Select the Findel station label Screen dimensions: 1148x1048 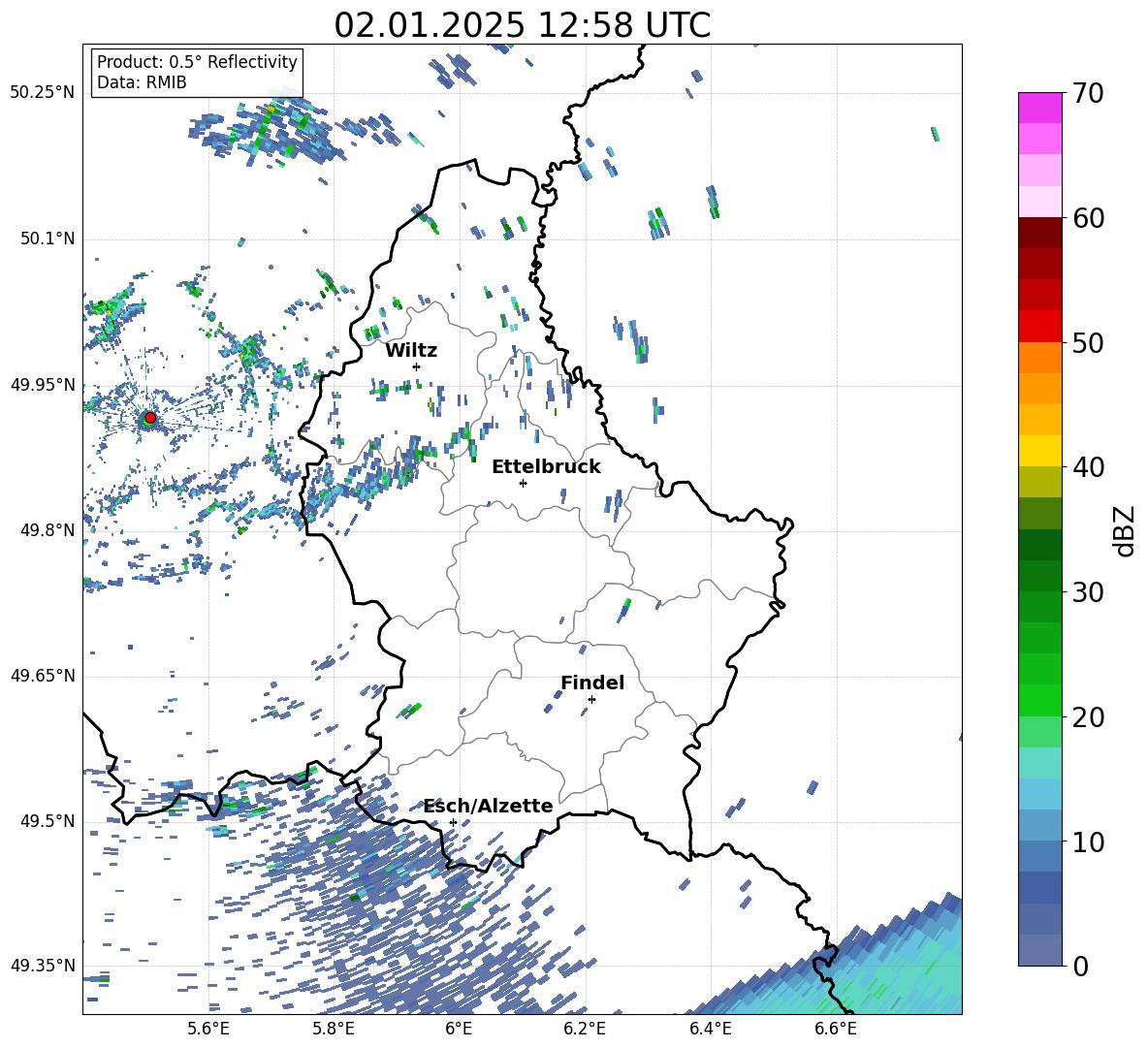tap(592, 683)
